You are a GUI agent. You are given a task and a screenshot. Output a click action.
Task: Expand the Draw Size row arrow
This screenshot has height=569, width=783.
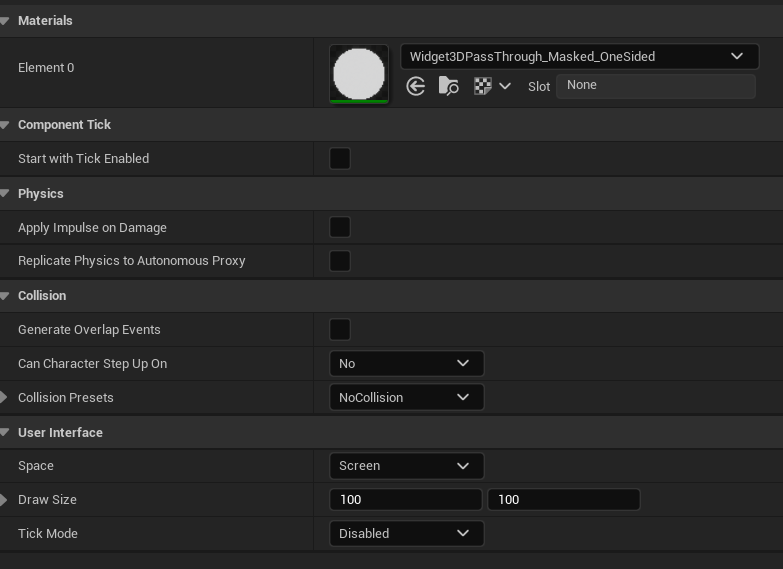pyautogui.click(x=5, y=500)
